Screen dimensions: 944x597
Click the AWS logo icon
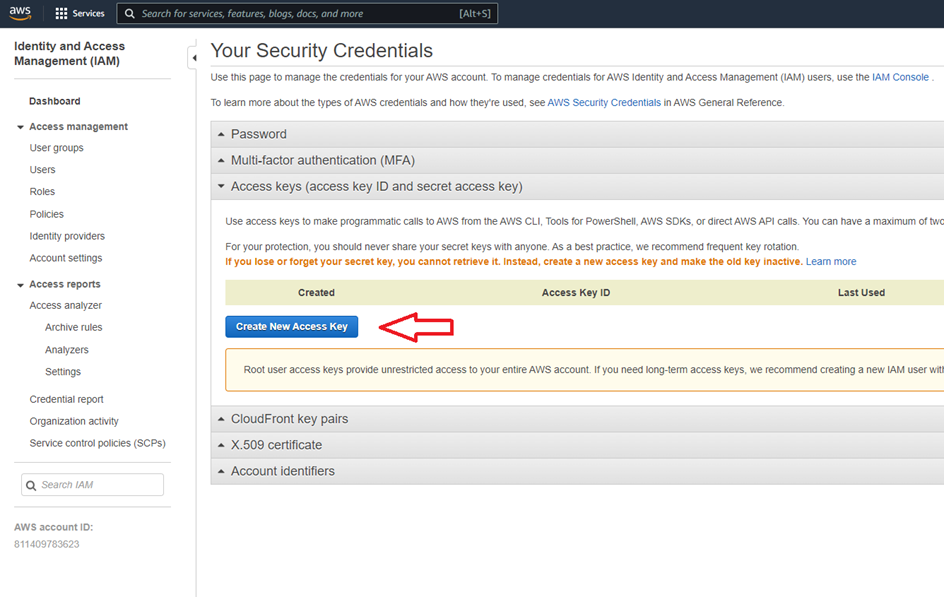click(21, 14)
